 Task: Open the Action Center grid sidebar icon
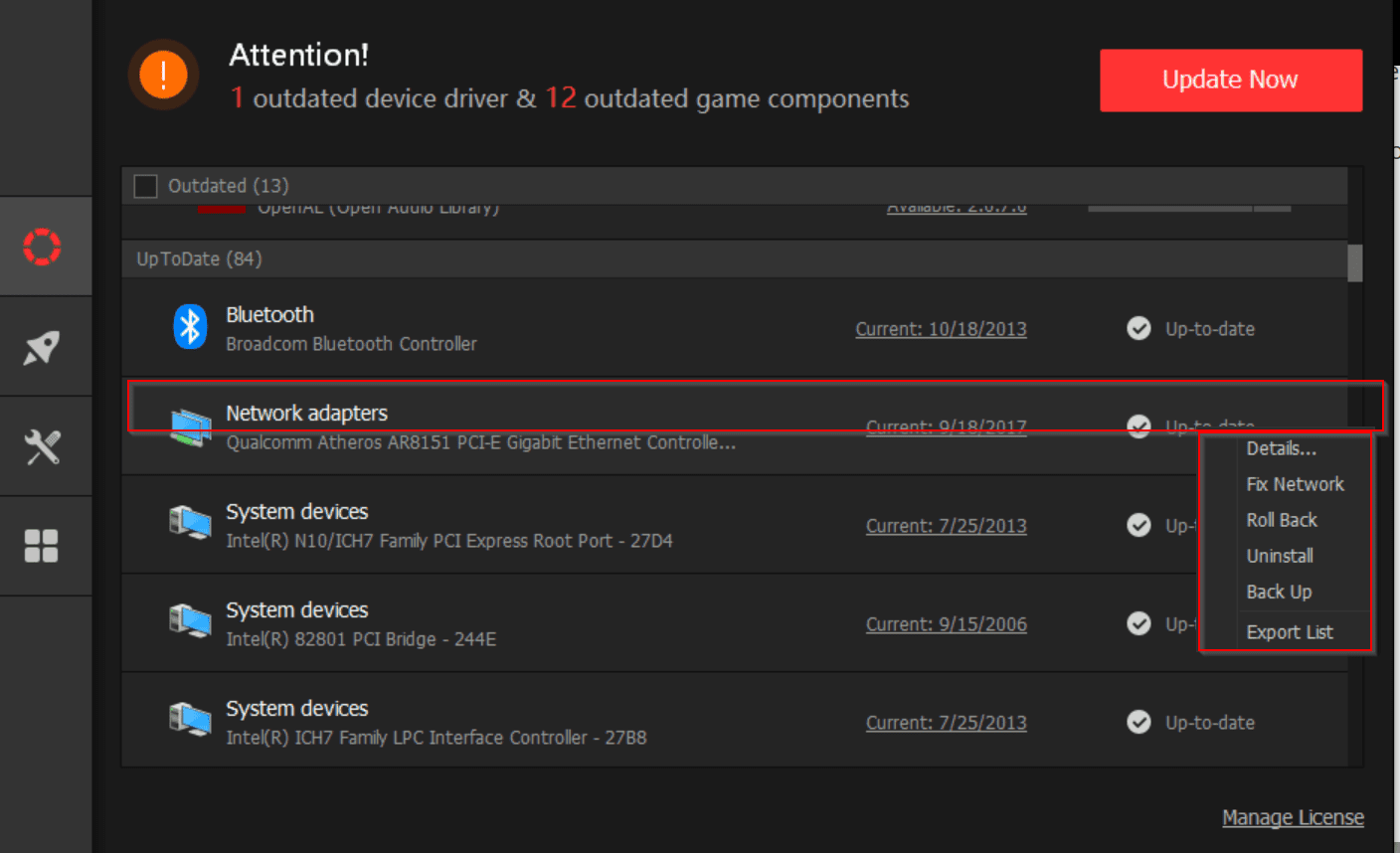(42, 546)
